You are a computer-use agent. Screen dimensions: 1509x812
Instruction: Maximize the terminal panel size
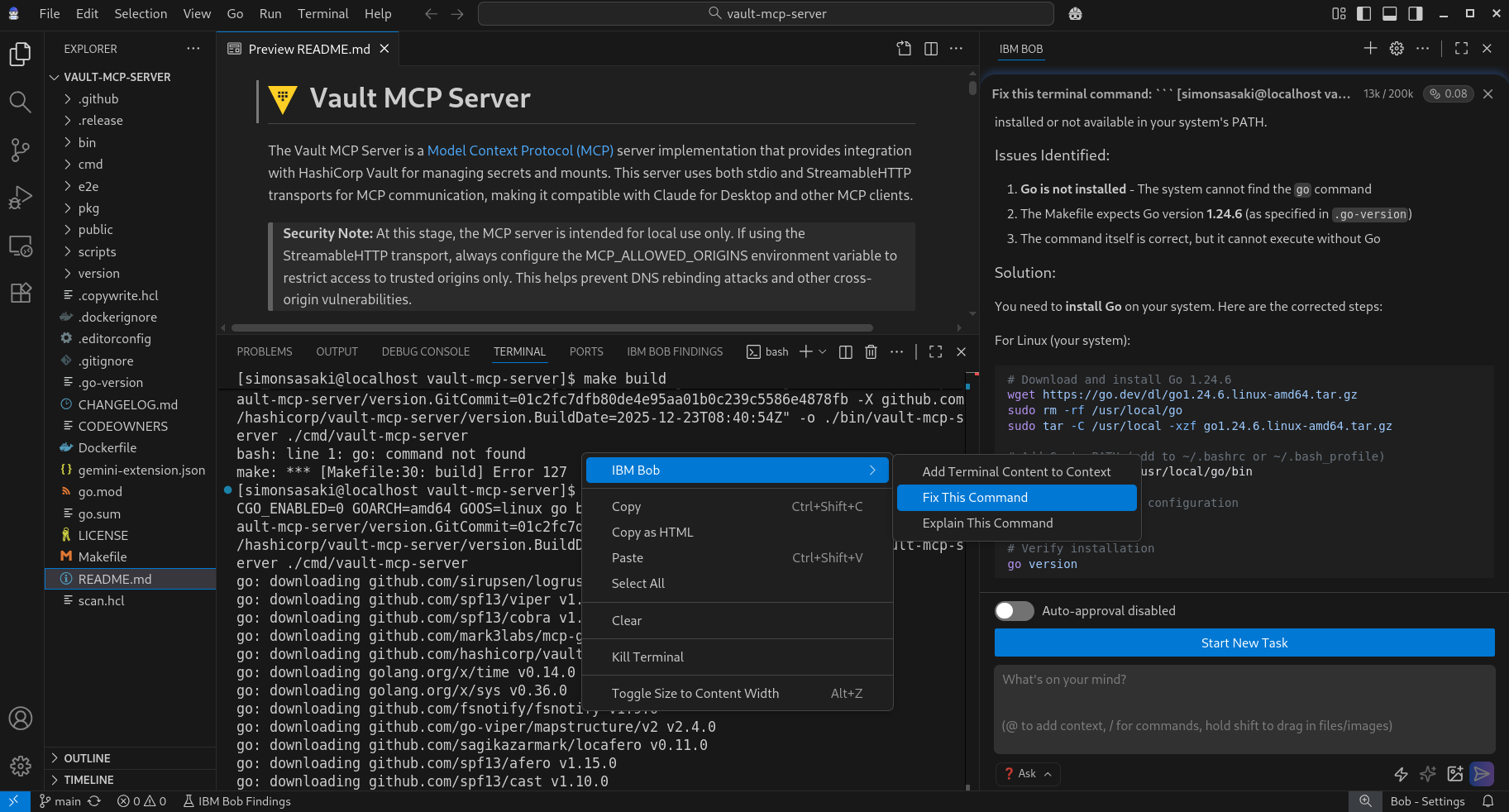[936, 351]
